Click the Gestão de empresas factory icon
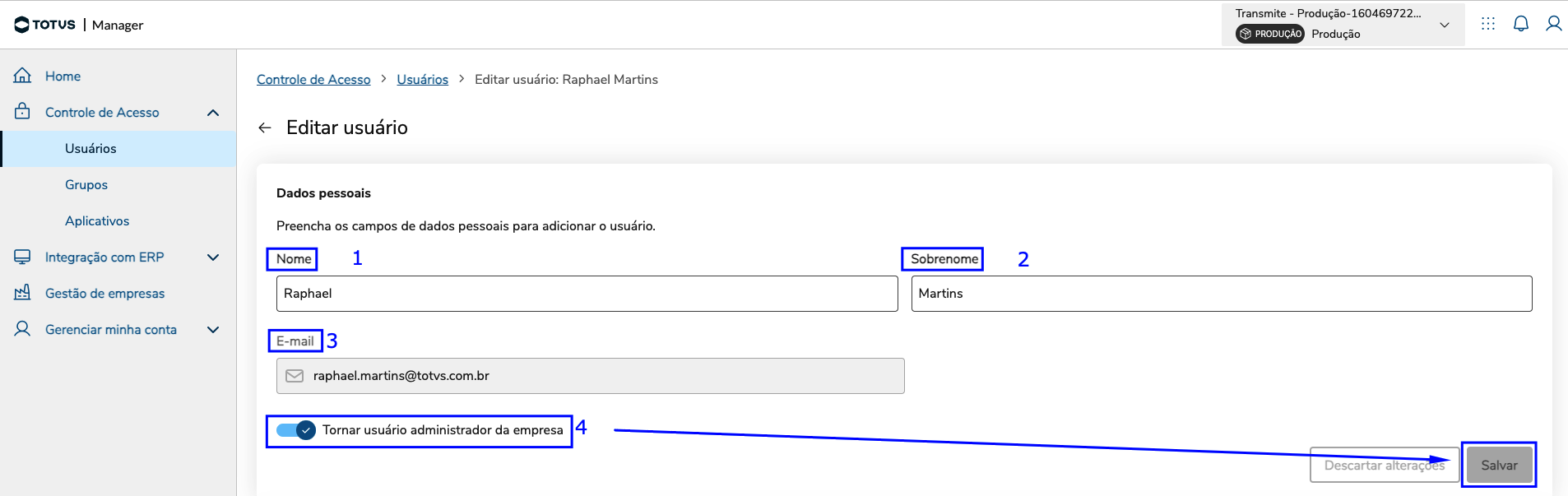This screenshot has width=1568, height=496. pyautogui.click(x=22, y=293)
